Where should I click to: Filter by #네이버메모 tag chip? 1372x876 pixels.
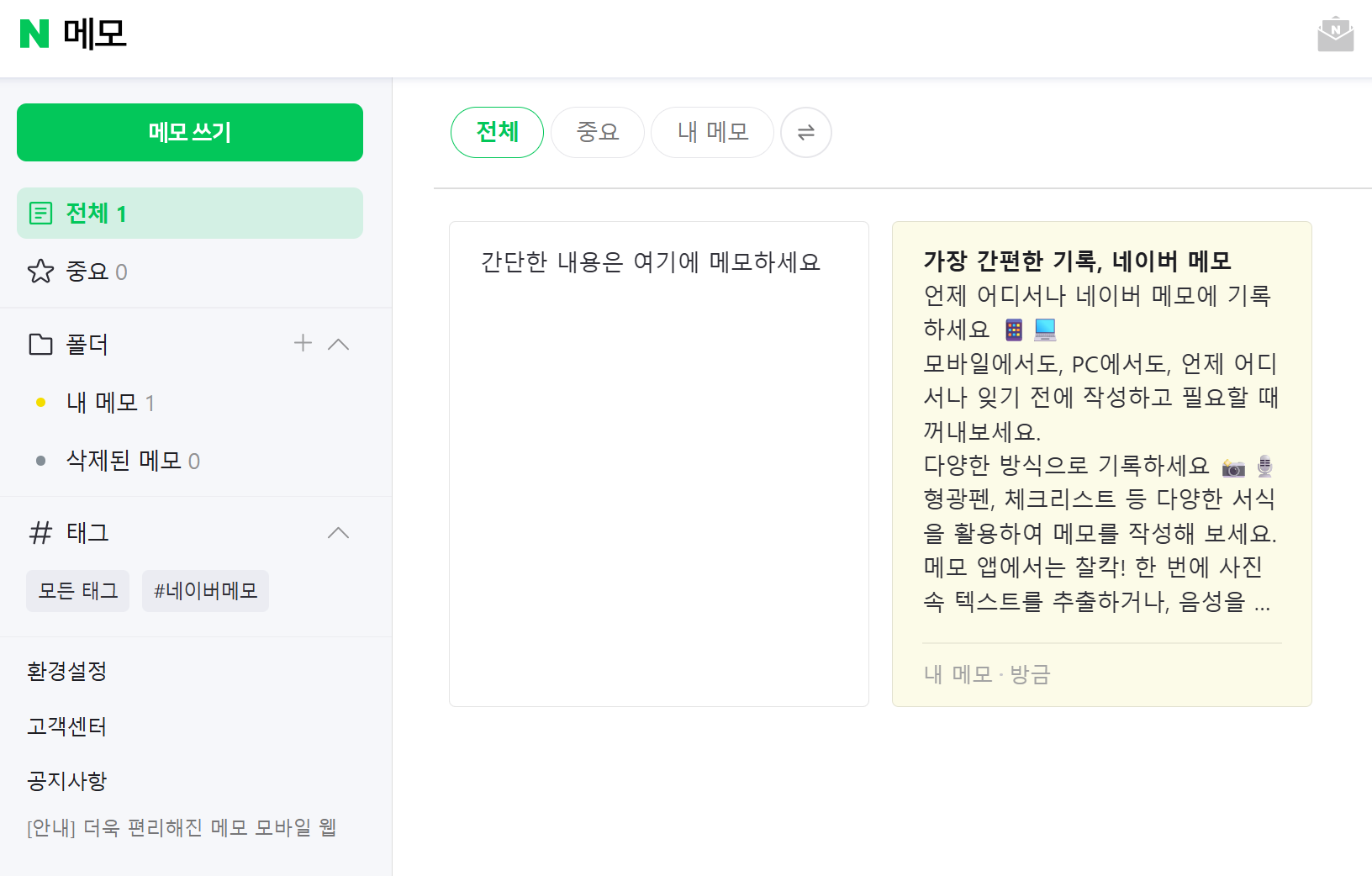(x=205, y=591)
